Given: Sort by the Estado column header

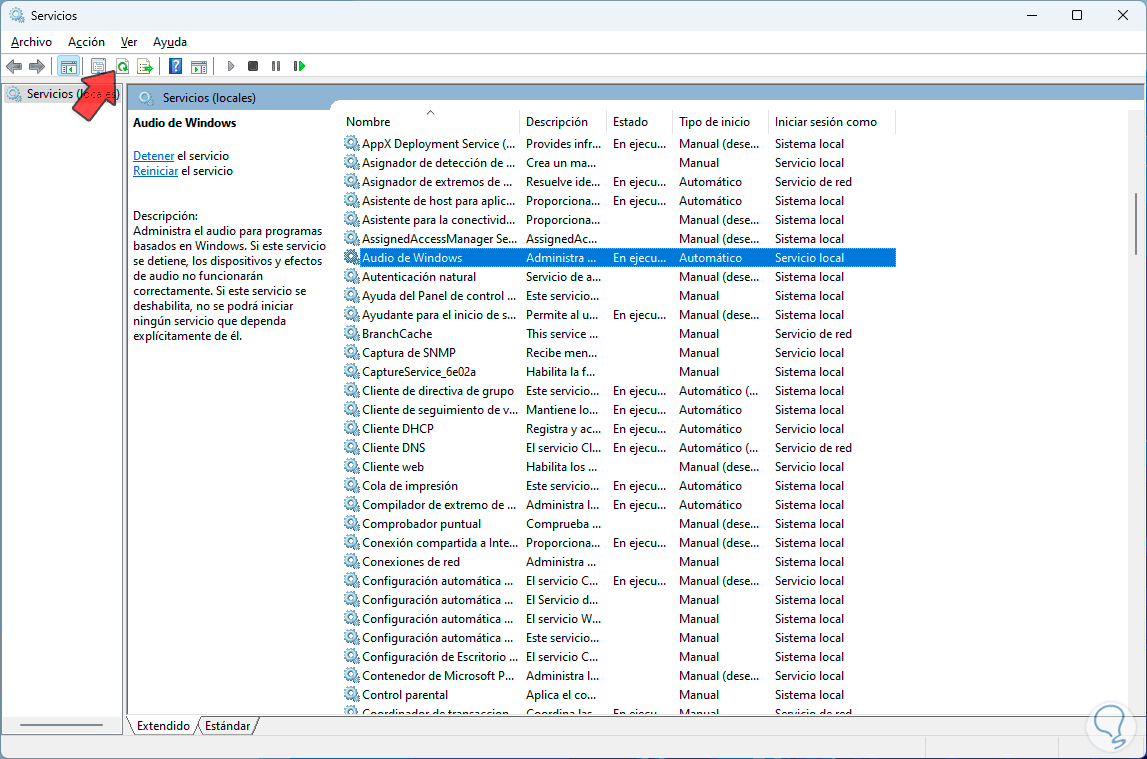Looking at the screenshot, I should [x=641, y=122].
